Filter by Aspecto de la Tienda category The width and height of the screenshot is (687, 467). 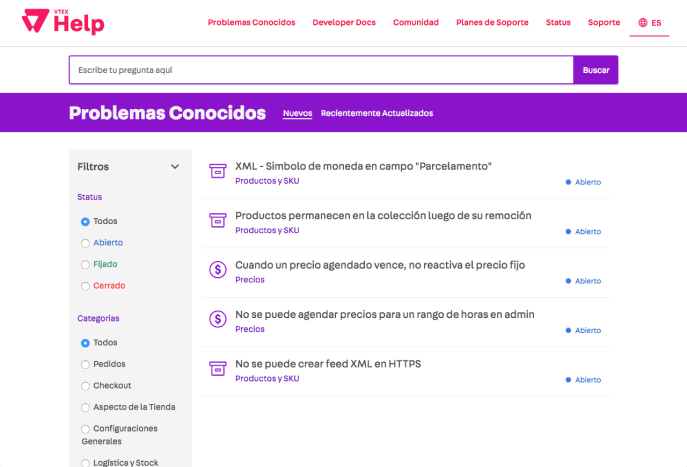(85, 407)
